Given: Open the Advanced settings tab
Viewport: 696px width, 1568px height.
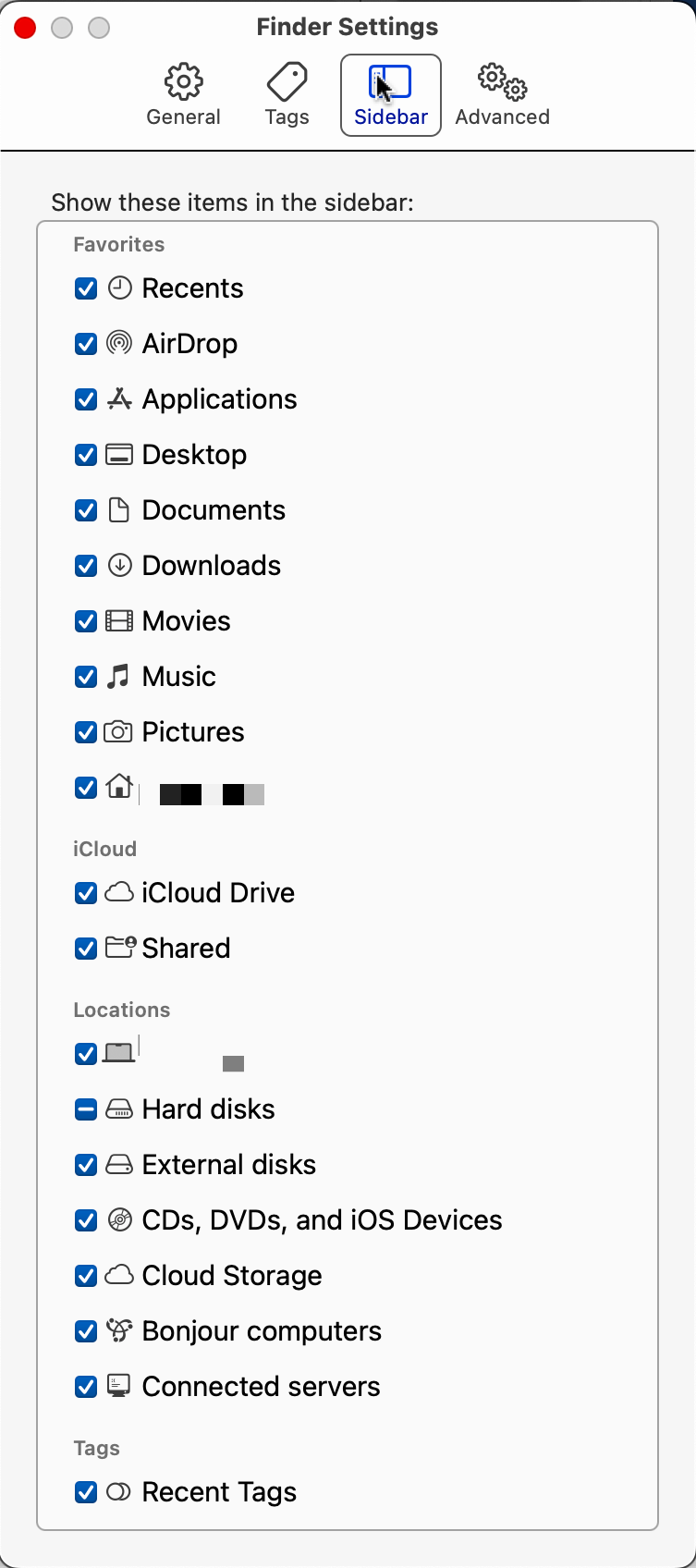Looking at the screenshot, I should pos(502,92).
